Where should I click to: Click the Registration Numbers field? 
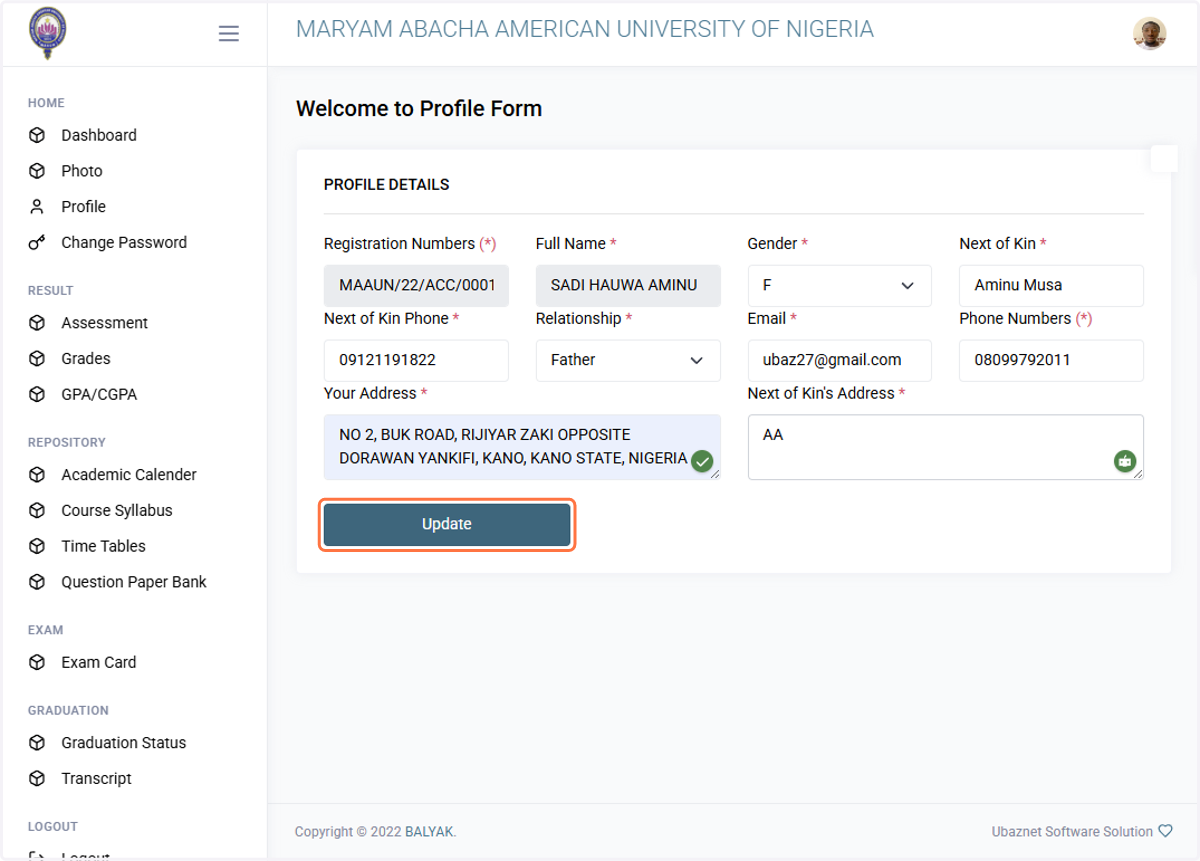tap(416, 286)
